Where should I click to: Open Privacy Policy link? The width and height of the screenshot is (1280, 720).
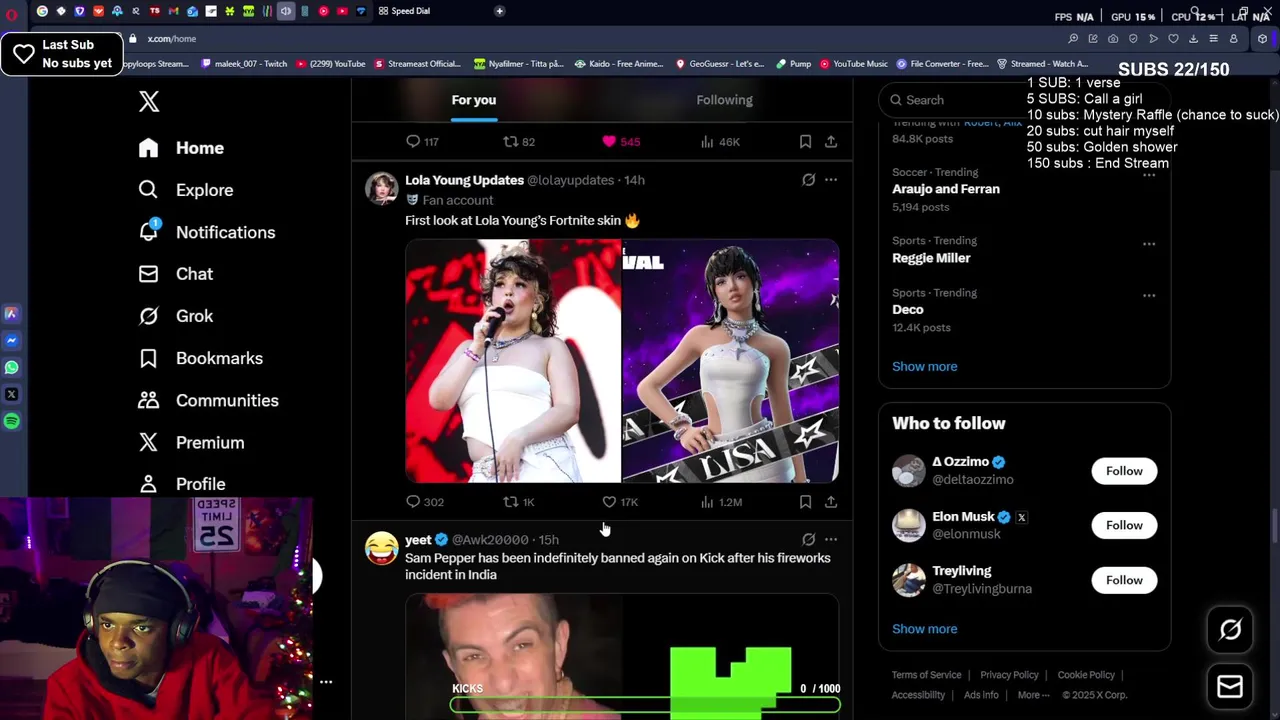tap(1009, 675)
